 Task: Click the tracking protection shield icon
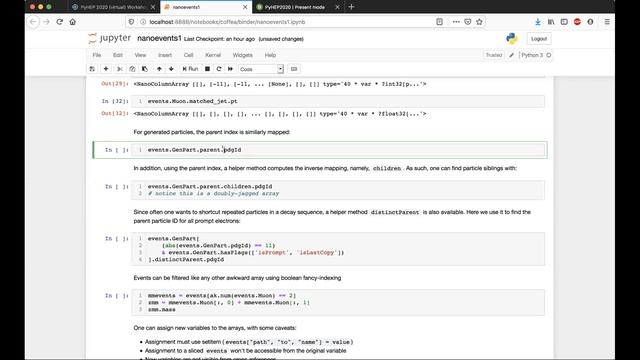point(131,22)
